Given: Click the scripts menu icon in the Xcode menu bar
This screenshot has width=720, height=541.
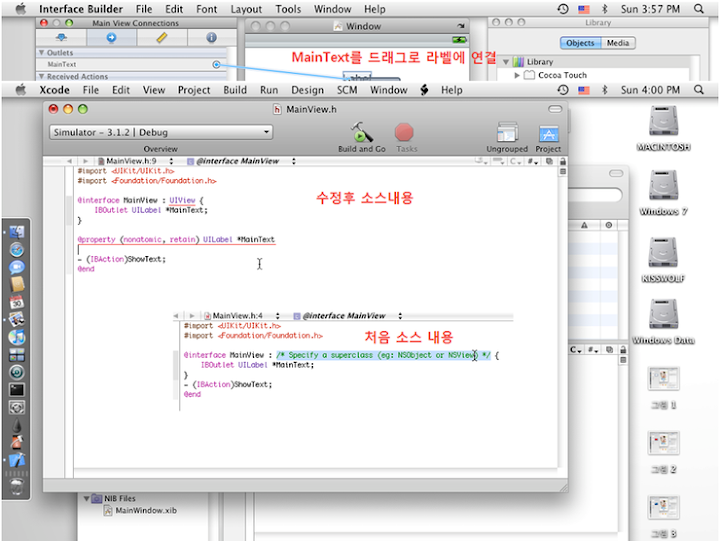Looking at the screenshot, I should (424, 90).
